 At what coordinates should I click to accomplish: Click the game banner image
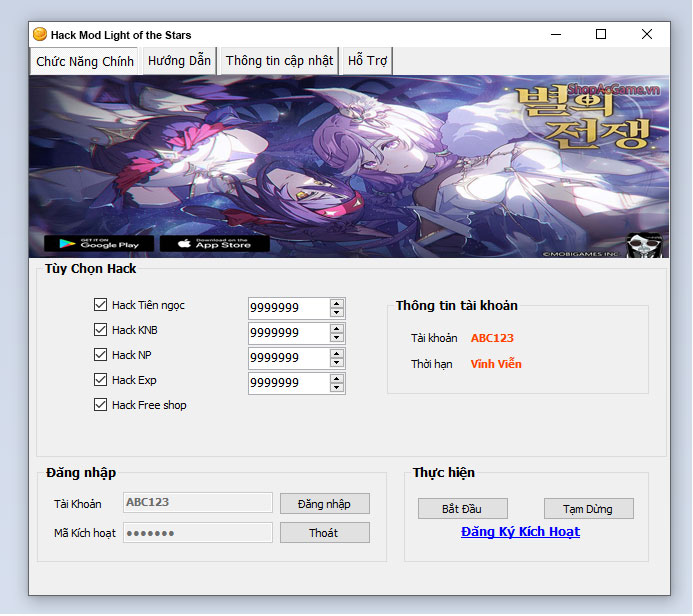(x=349, y=167)
